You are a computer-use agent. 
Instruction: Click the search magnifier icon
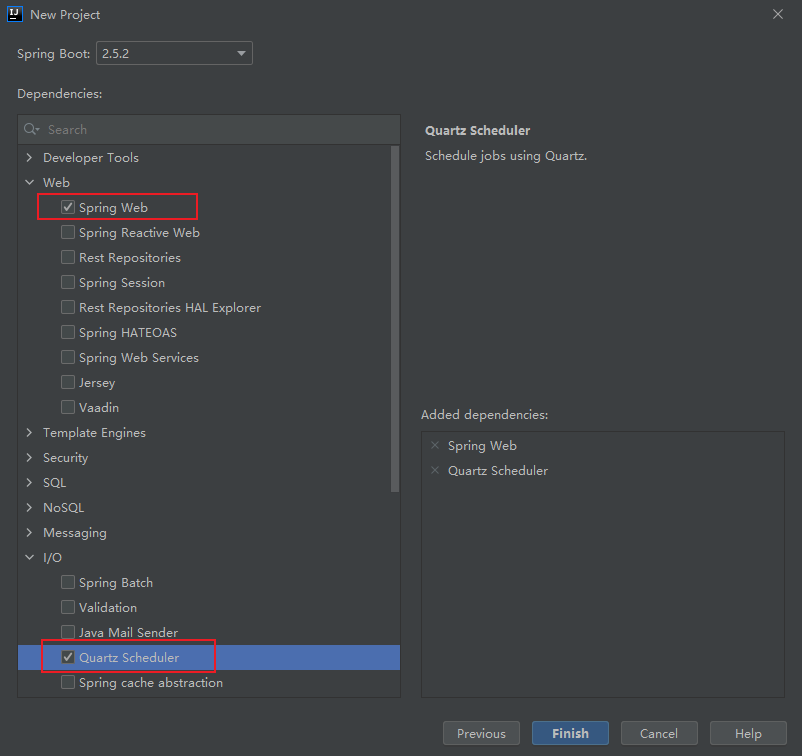[x=31, y=129]
